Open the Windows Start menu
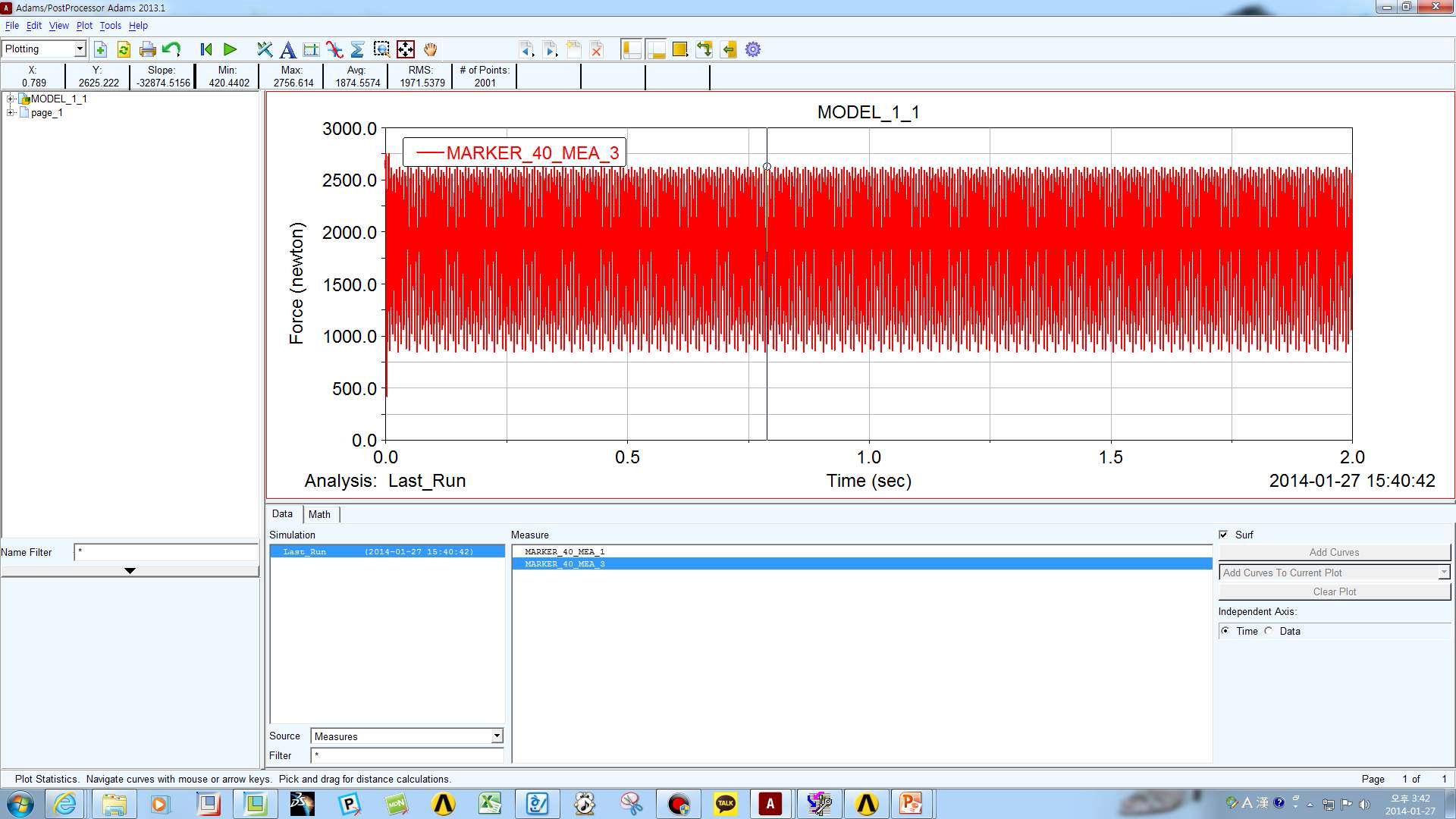 click(x=20, y=804)
